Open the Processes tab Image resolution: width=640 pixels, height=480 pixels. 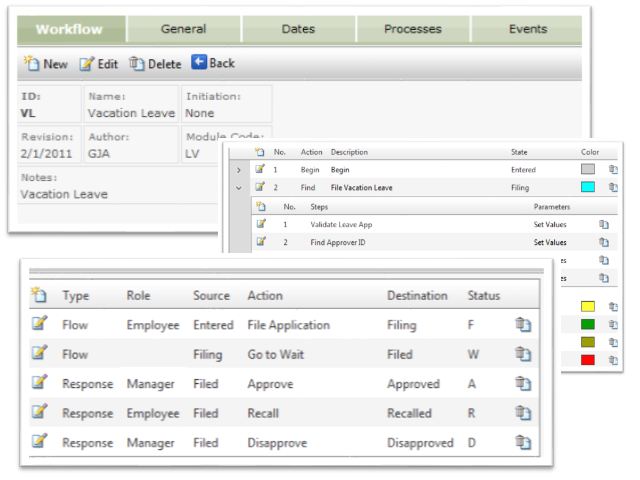[x=413, y=29]
